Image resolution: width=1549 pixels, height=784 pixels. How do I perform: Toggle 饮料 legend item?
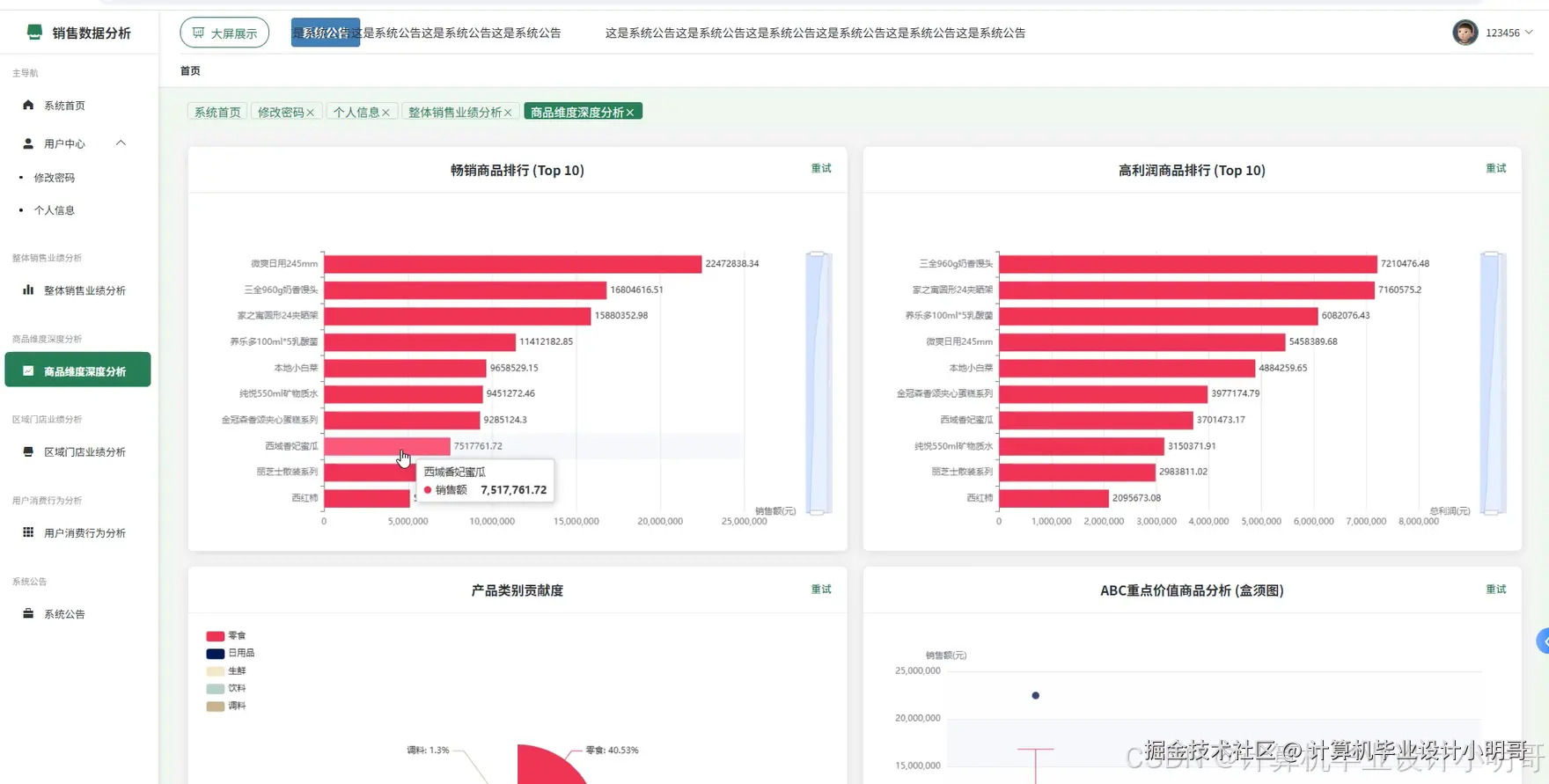point(226,688)
